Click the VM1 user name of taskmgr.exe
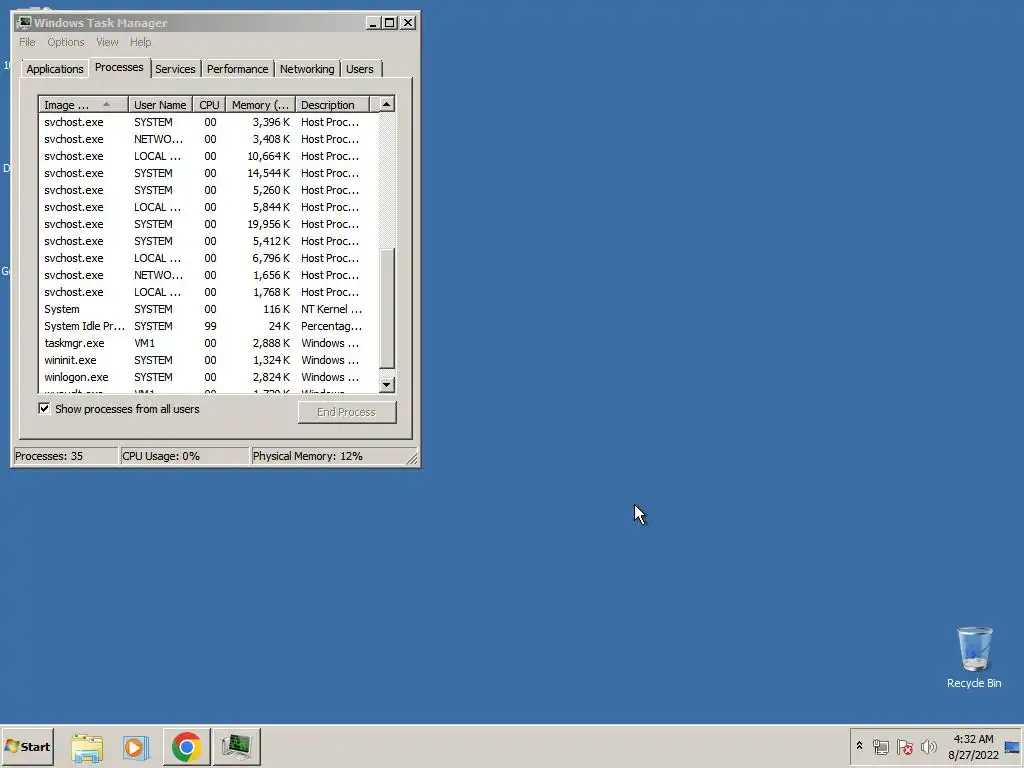Image resolution: width=1024 pixels, height=768 pixels. (x=144, y=343)
